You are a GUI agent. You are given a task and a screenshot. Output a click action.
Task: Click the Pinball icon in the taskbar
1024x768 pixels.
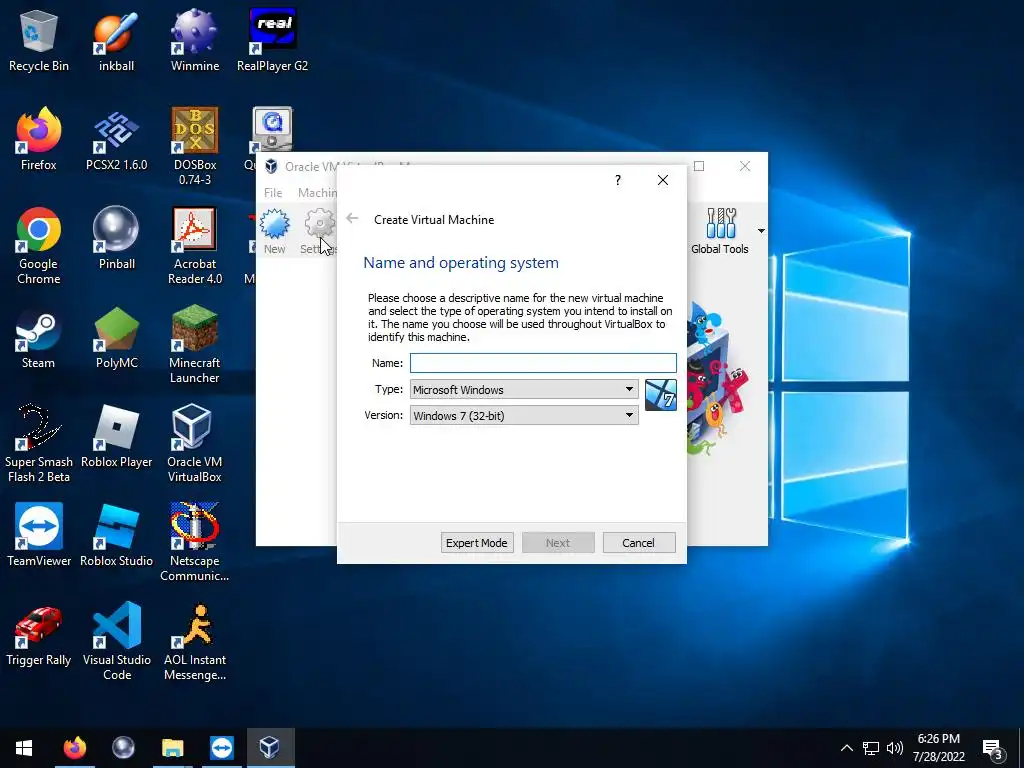123,748
